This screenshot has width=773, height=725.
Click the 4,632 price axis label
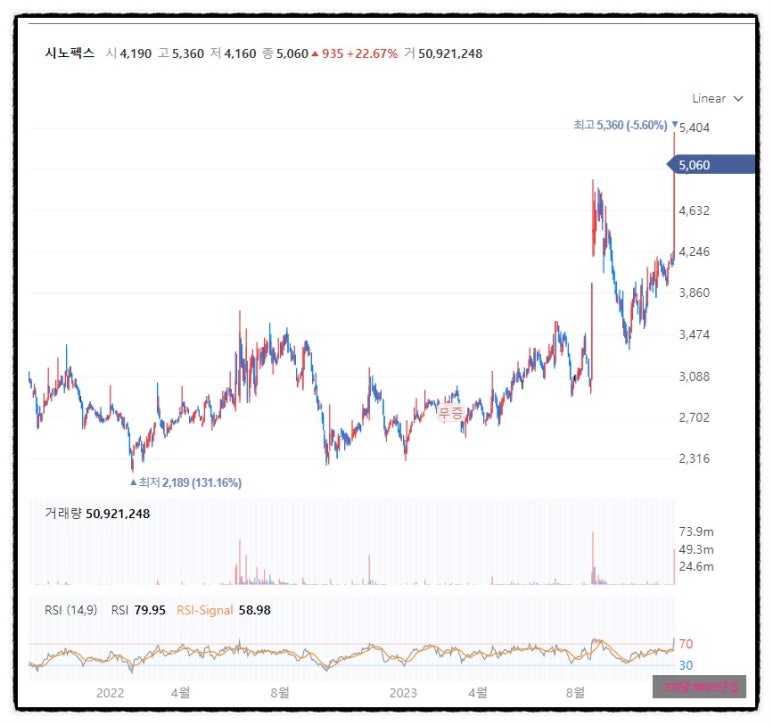point(694,210)
